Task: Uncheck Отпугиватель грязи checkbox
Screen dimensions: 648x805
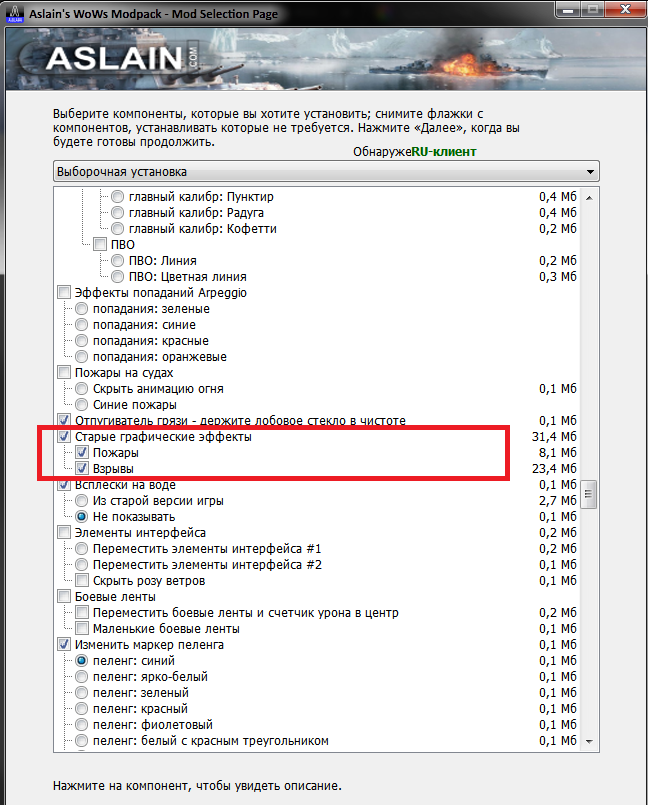Action: [64, 420]
